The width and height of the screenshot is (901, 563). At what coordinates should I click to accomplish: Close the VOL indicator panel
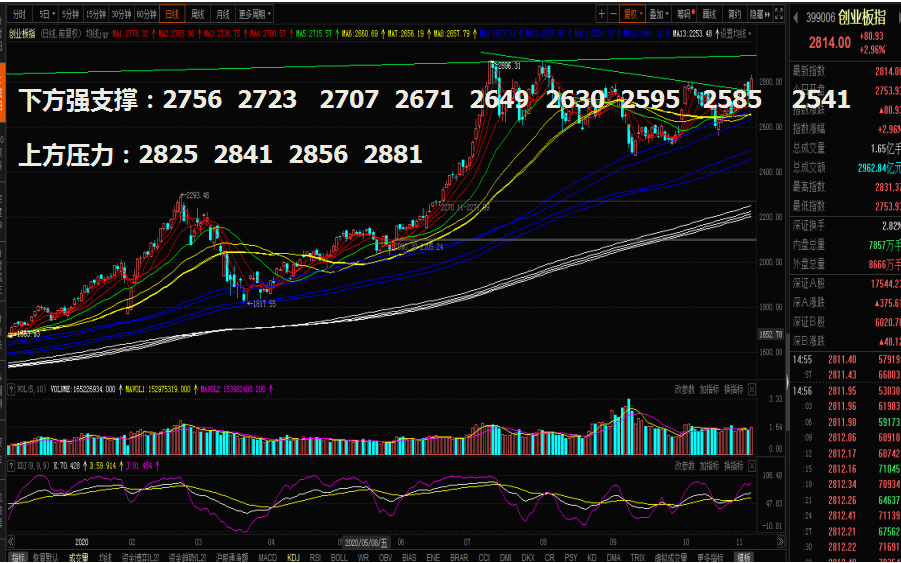click(752, 390)
